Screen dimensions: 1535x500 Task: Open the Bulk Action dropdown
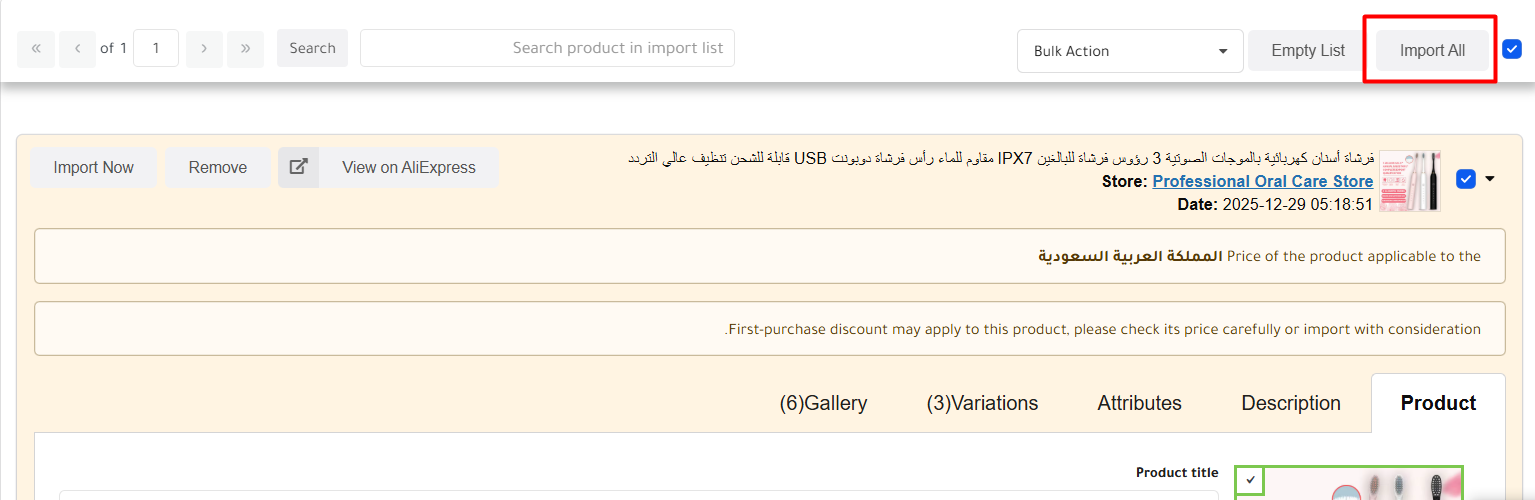[x=1130, y=51]
